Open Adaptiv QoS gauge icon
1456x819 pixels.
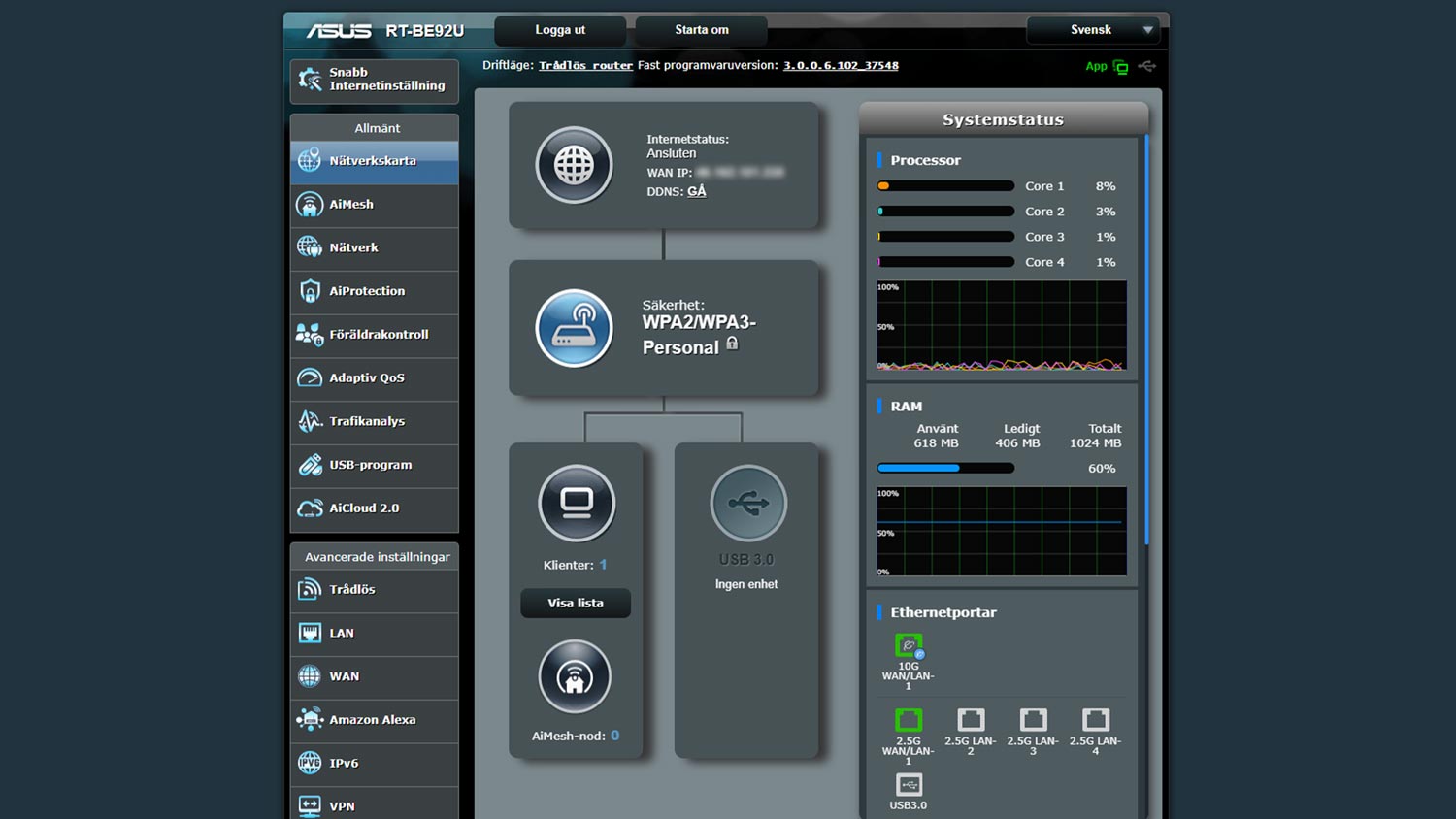(x=310, y=377)
